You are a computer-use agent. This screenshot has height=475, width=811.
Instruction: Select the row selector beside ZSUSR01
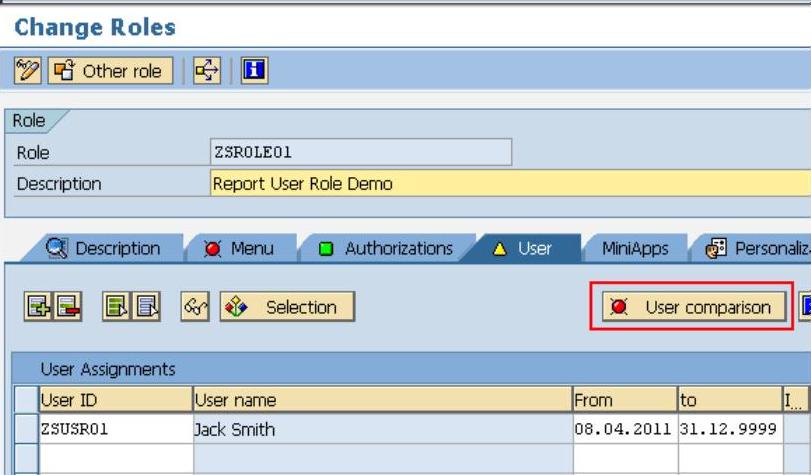(26, 429)
